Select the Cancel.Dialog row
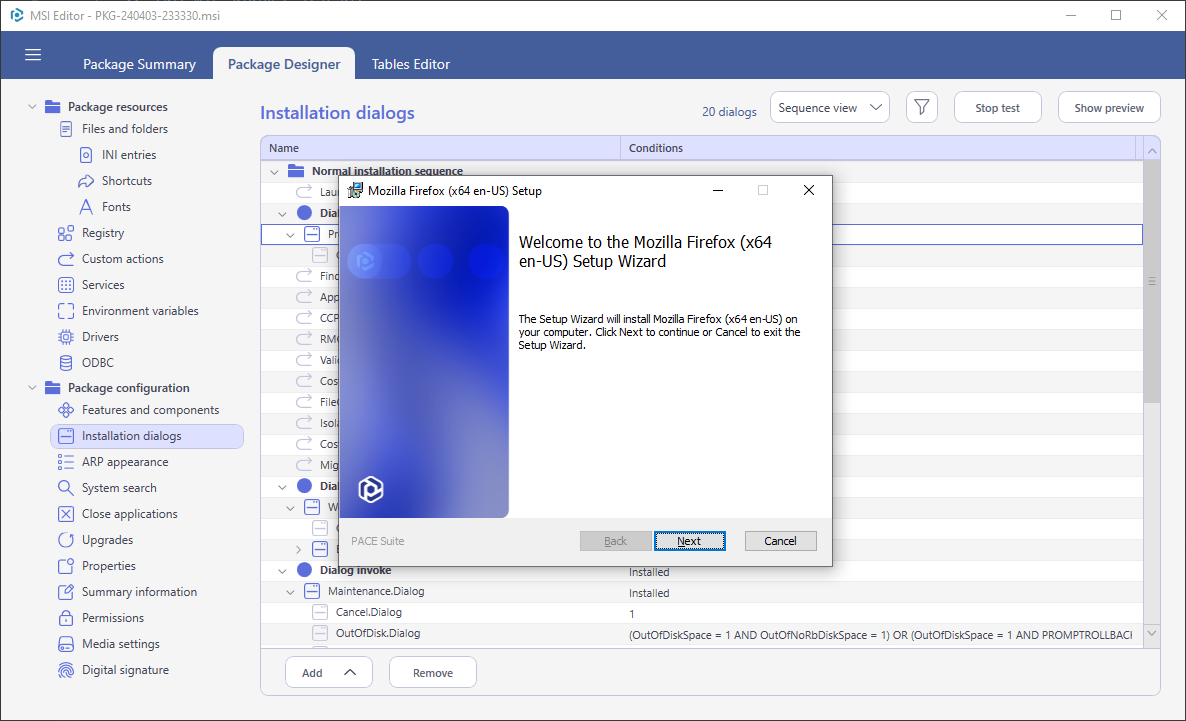Image resolution: width=1186 pixels, height=721 pixels. coord(702,613)
